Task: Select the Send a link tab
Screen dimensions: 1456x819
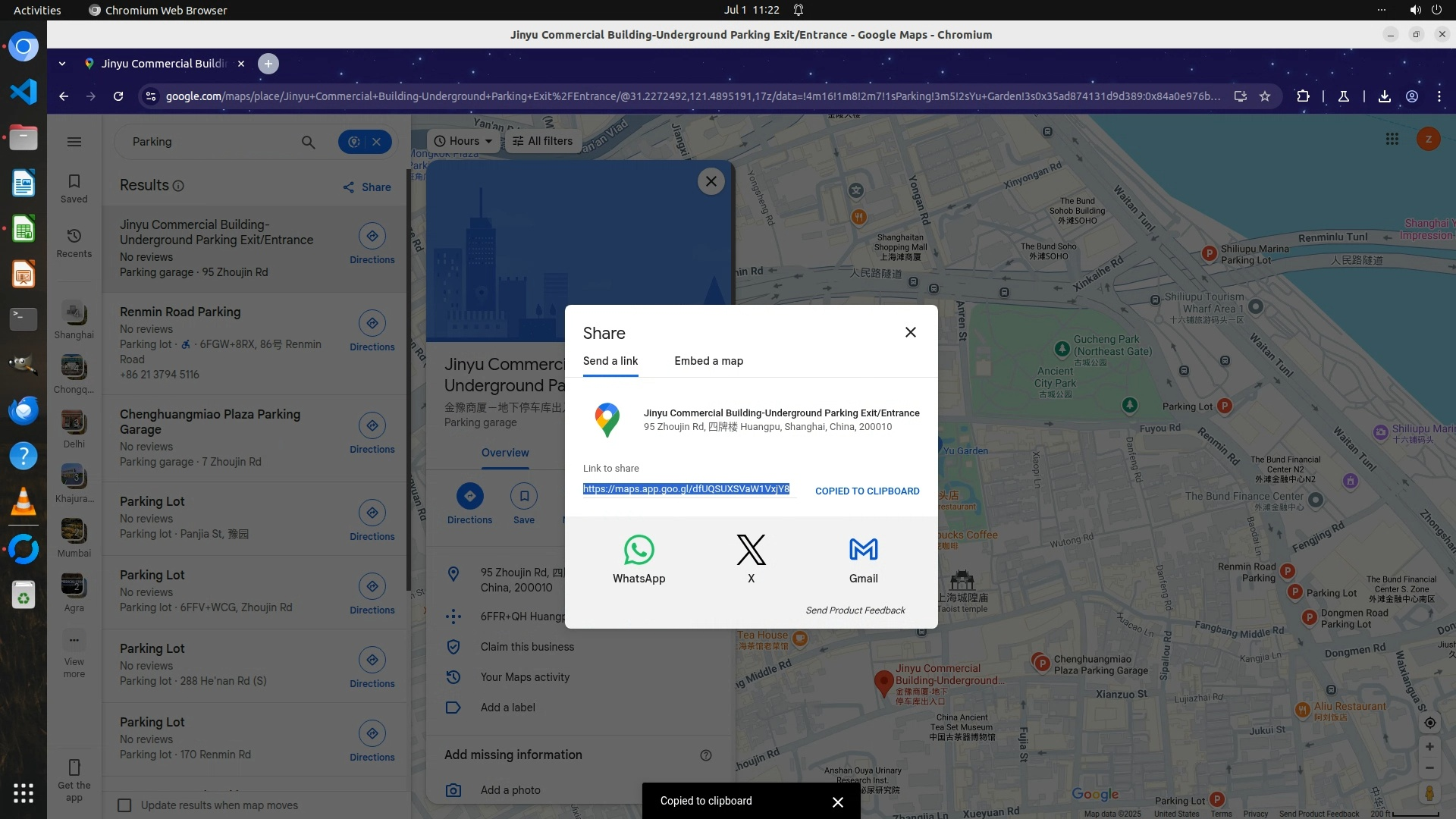Action: coord(610,361)
